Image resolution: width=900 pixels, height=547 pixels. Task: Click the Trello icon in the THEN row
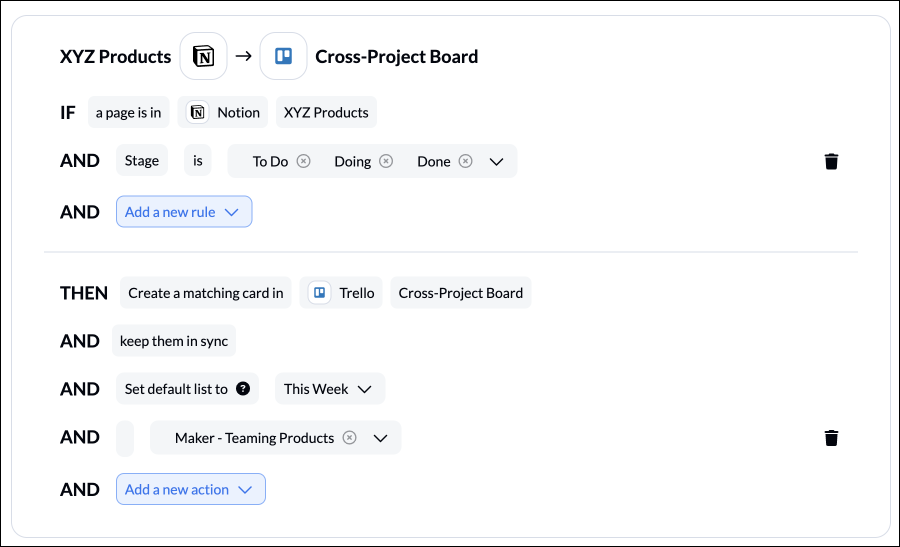click(319, 293)
